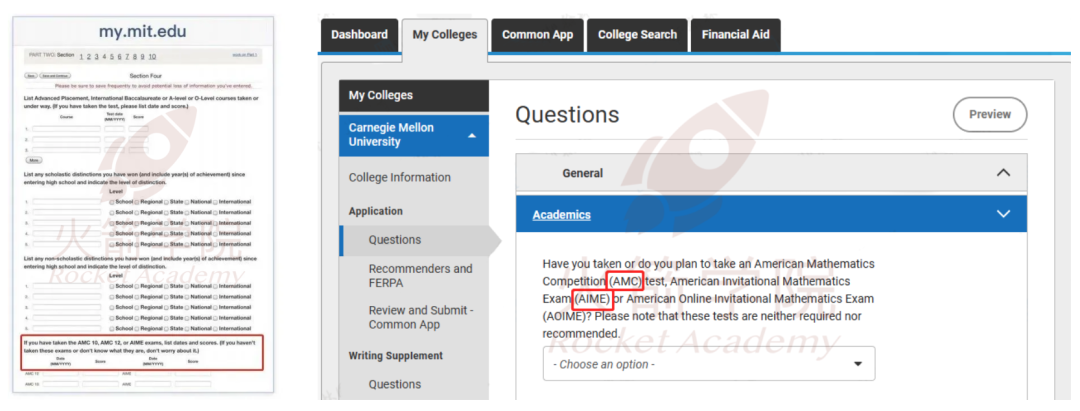Viewport: 1080px width, 411px height.
Task: Click the Section Four heading in the MIT form
Action: tap(145, 76)
